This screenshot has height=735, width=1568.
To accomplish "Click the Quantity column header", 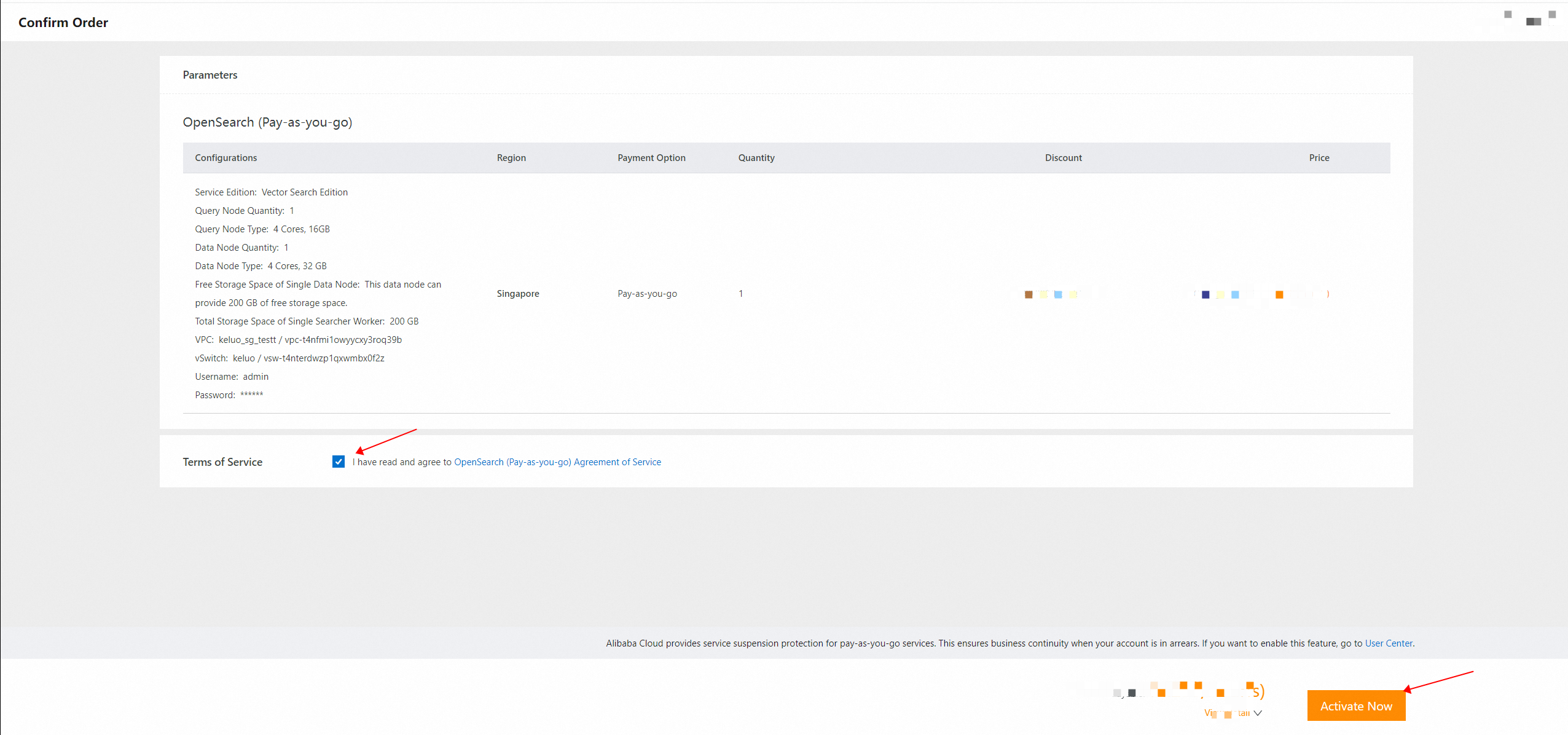I will [x=756, y=158].
